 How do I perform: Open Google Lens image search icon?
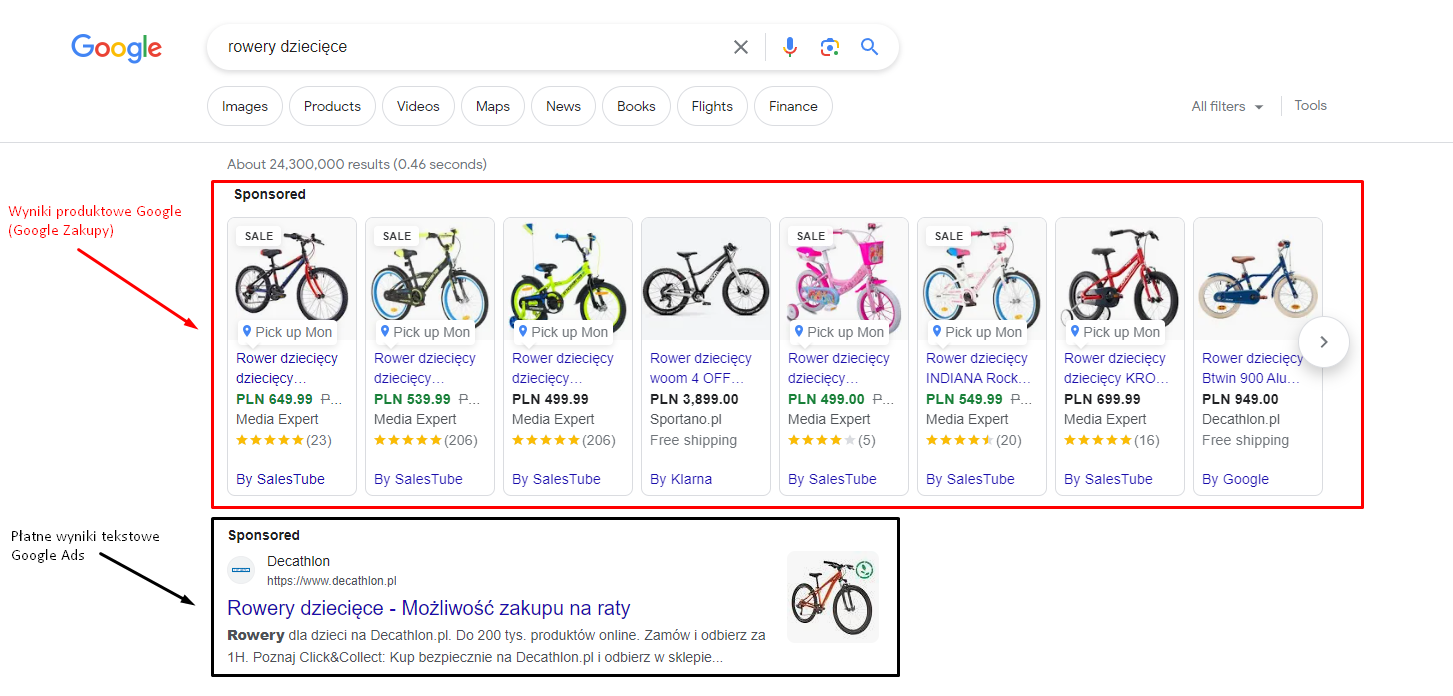(x=829, y=47)
